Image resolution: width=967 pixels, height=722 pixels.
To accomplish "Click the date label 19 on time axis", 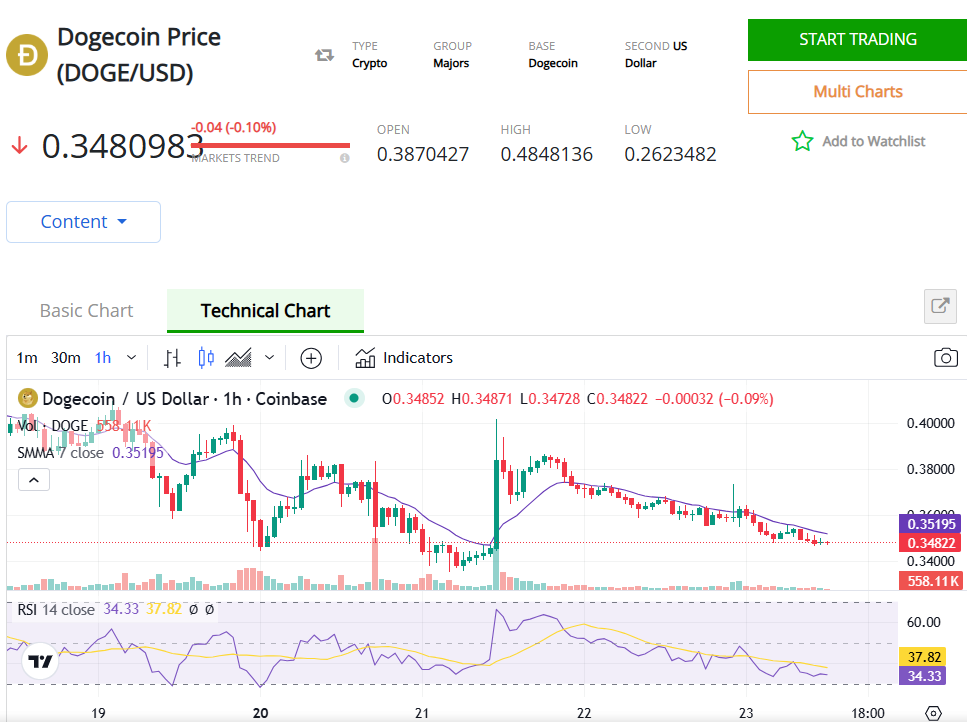I will pyautogui.click(x=98, y=713).
